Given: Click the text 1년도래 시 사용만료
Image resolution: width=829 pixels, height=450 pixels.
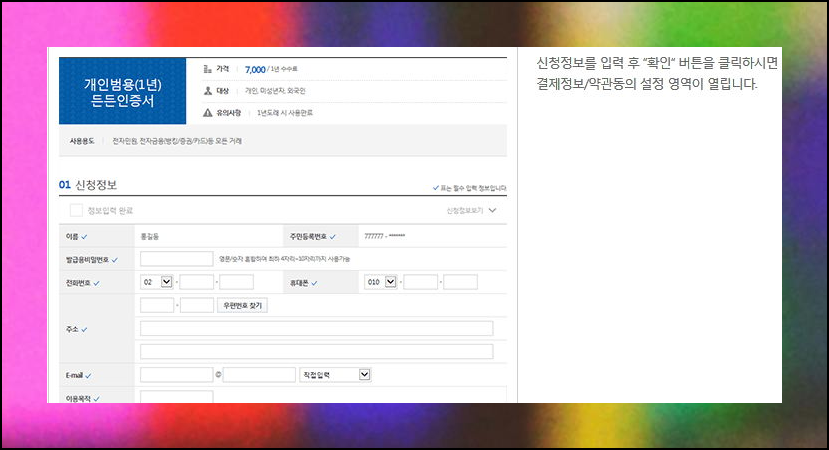Looking at the screenshot, I should pyautogui.click(x=285, y=113).
